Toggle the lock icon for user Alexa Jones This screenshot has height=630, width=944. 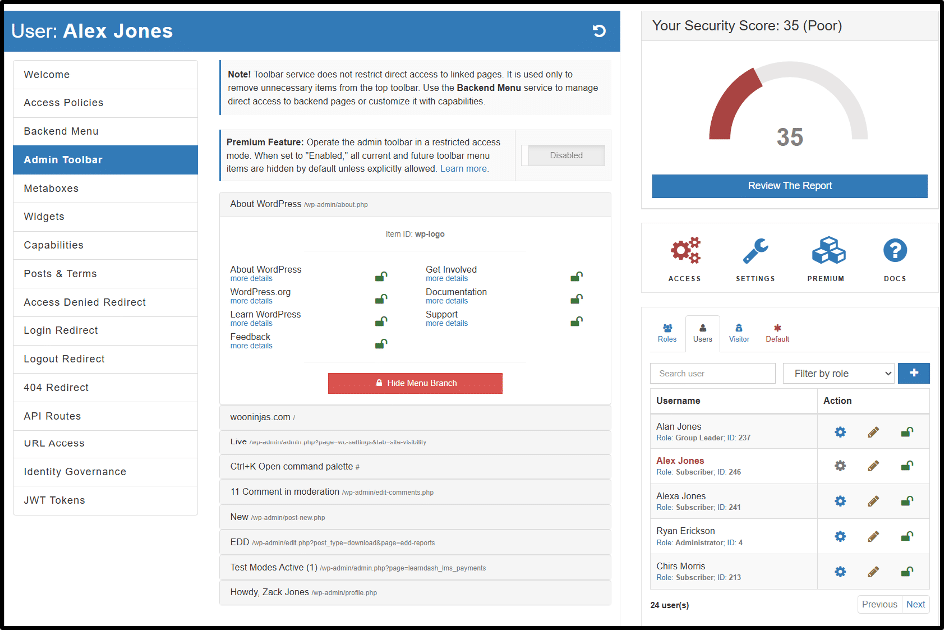pyautogui.click(x=907, y=501)
